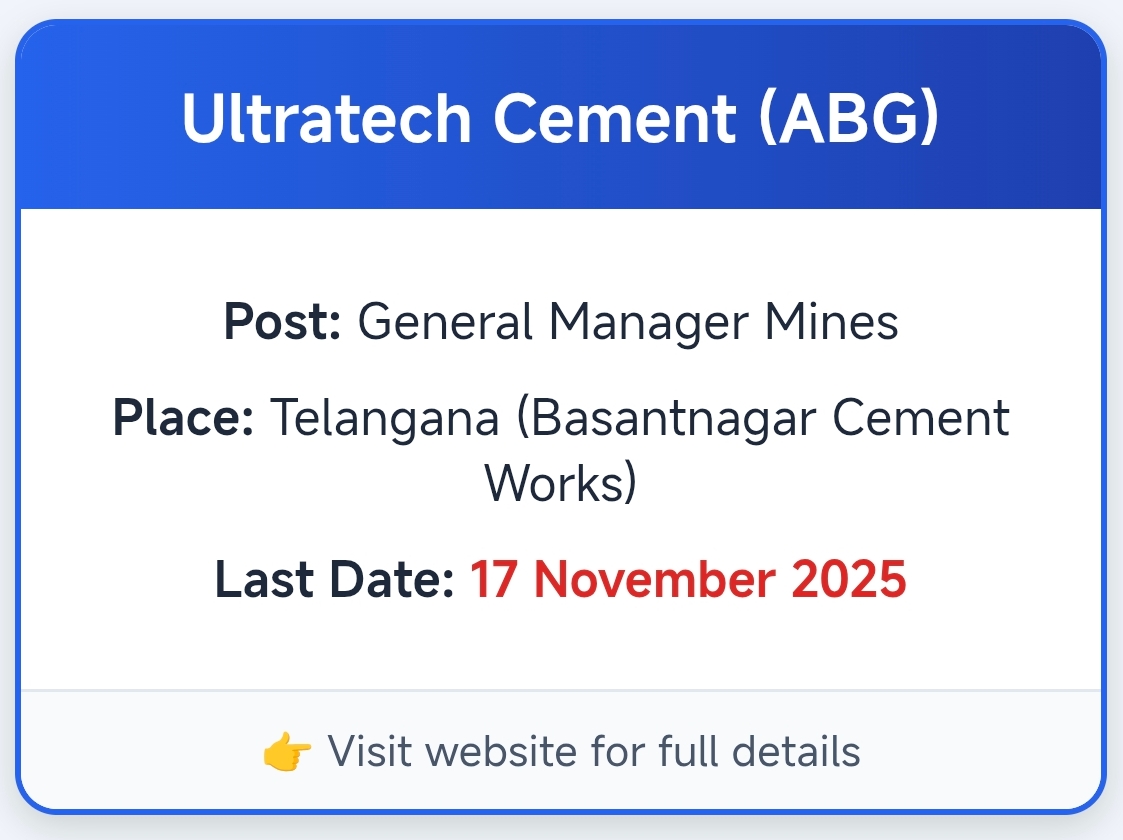Click the "full details" footer text
The height and width of the screenshot is (840, 1123).
[x=759, y=751]
